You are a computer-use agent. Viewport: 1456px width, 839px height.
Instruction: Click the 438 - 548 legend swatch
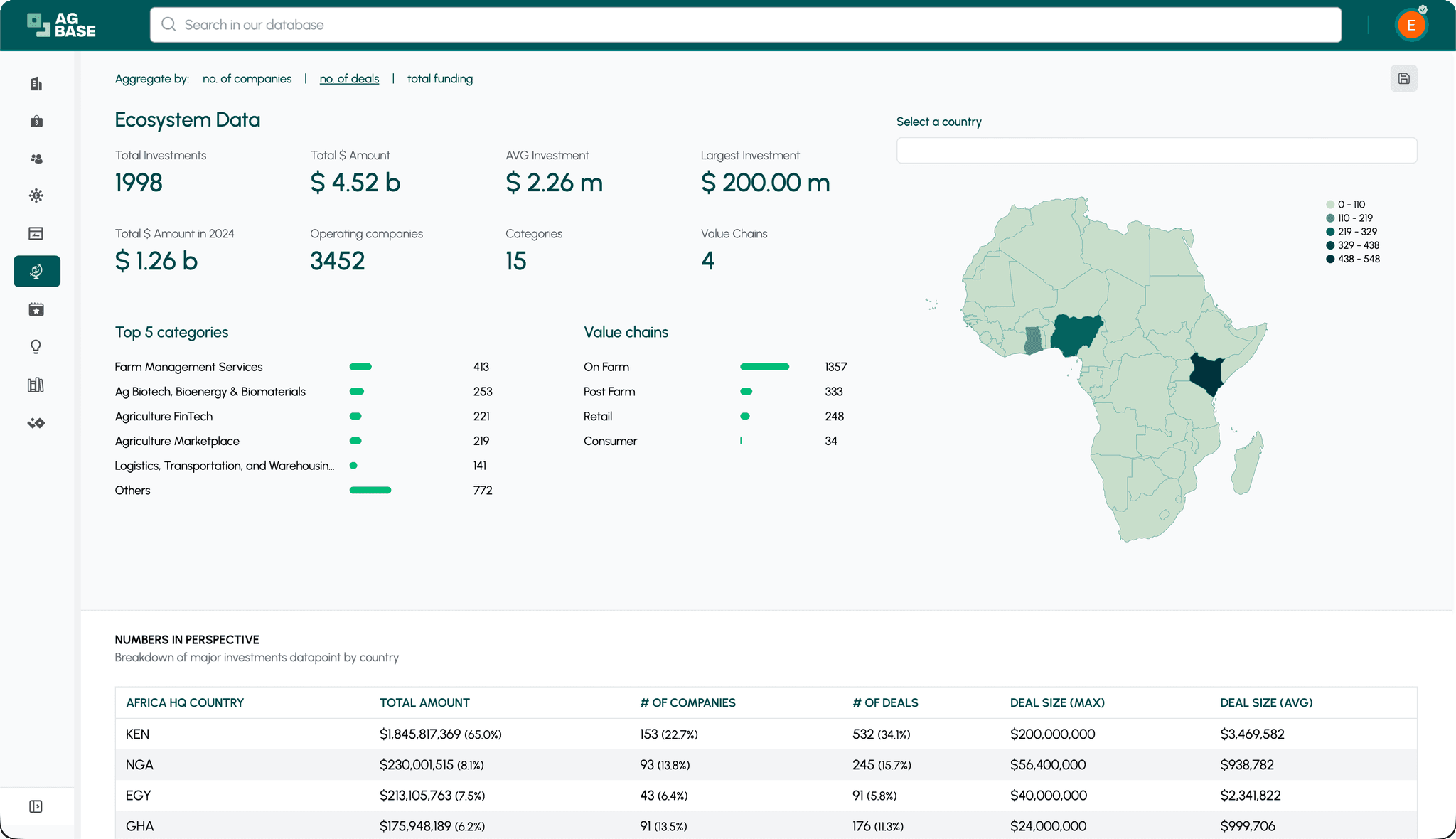pos(1330,259)
